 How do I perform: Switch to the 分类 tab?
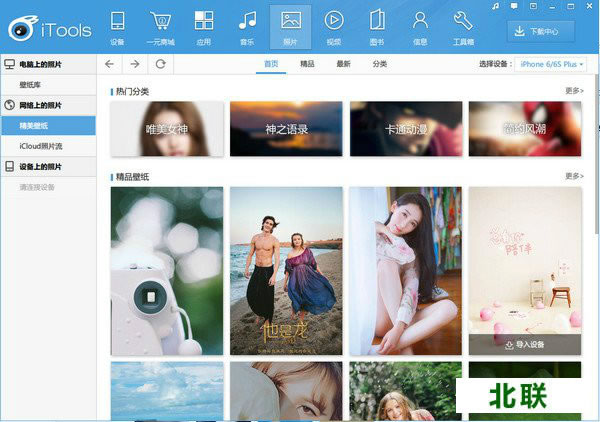(380, 64)
